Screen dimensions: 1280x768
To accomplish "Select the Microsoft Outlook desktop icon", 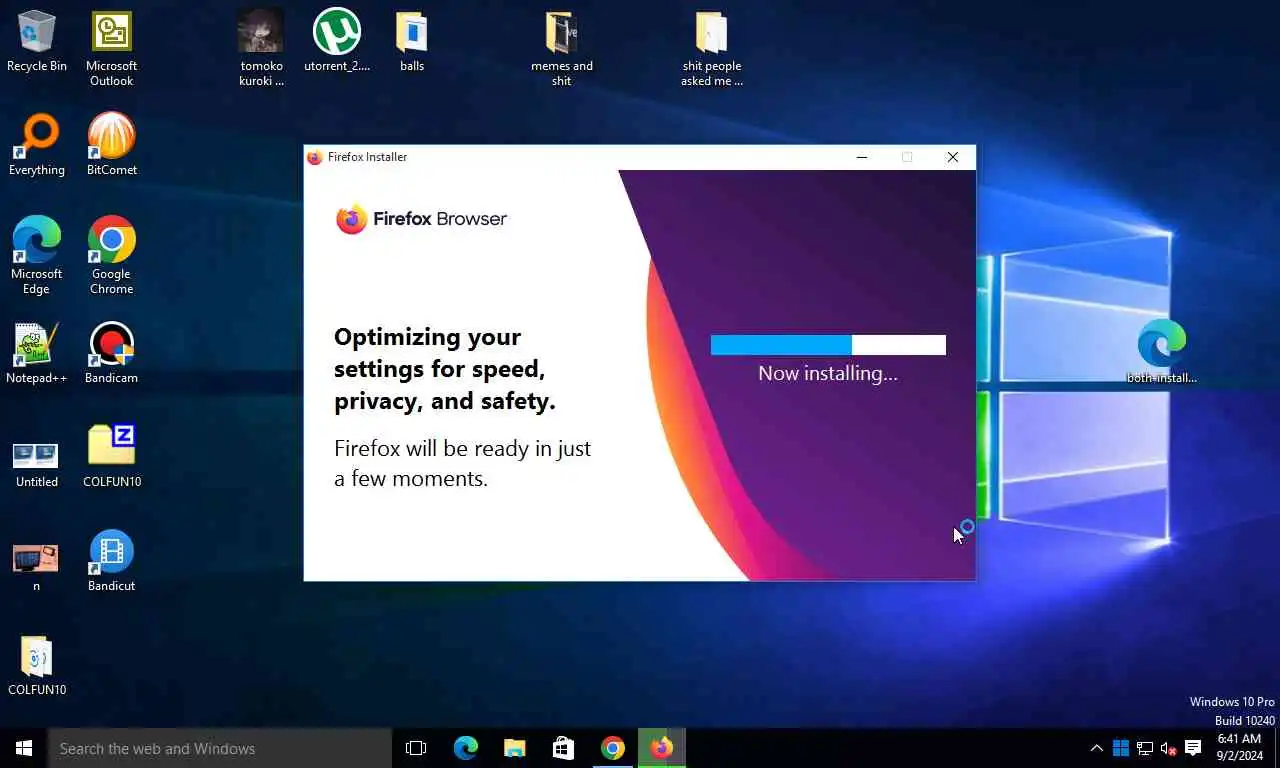I will click(x=111, y=49).
